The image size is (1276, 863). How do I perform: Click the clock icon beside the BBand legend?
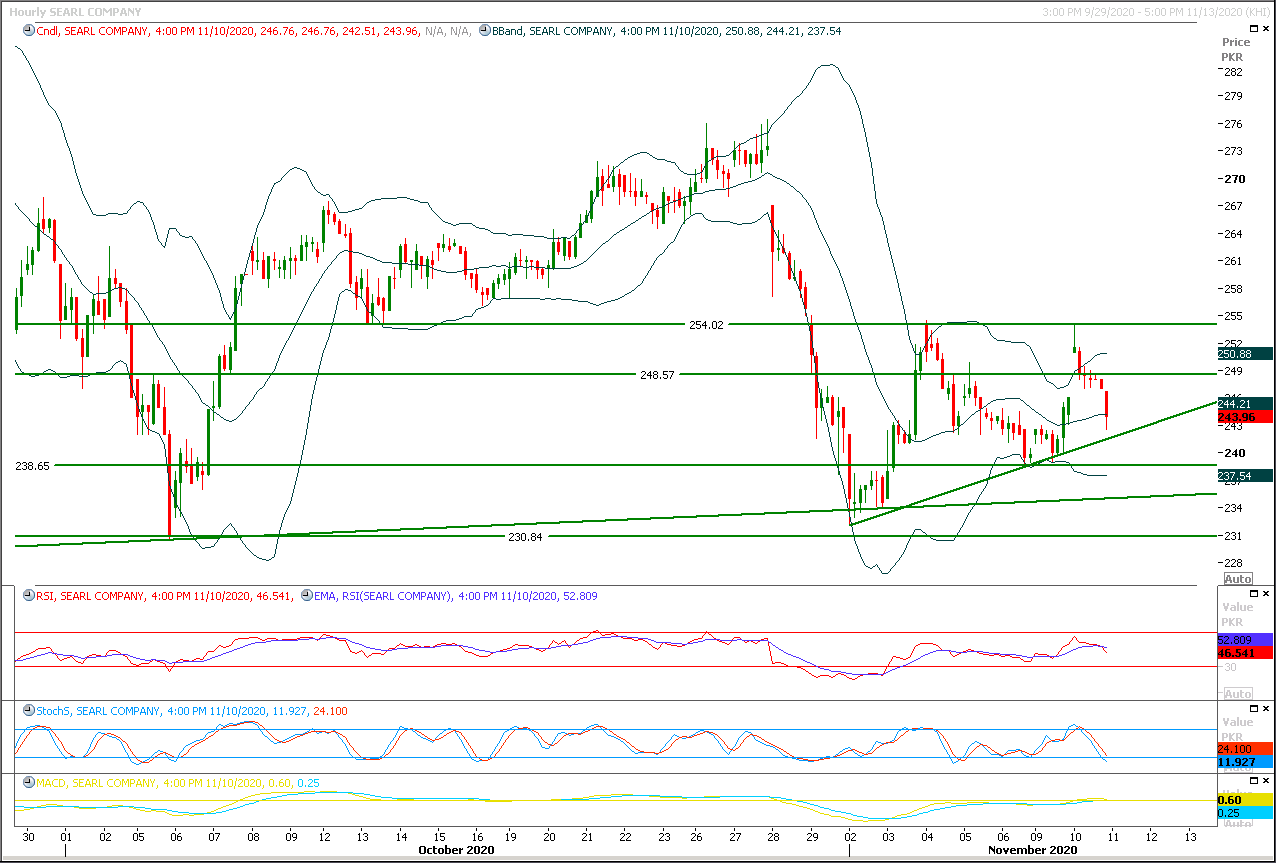[x=484, y=31]
